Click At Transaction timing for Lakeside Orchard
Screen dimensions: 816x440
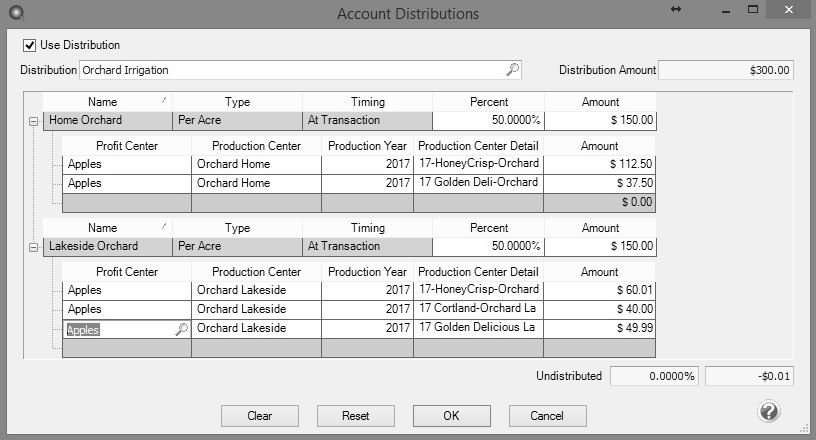367,247
